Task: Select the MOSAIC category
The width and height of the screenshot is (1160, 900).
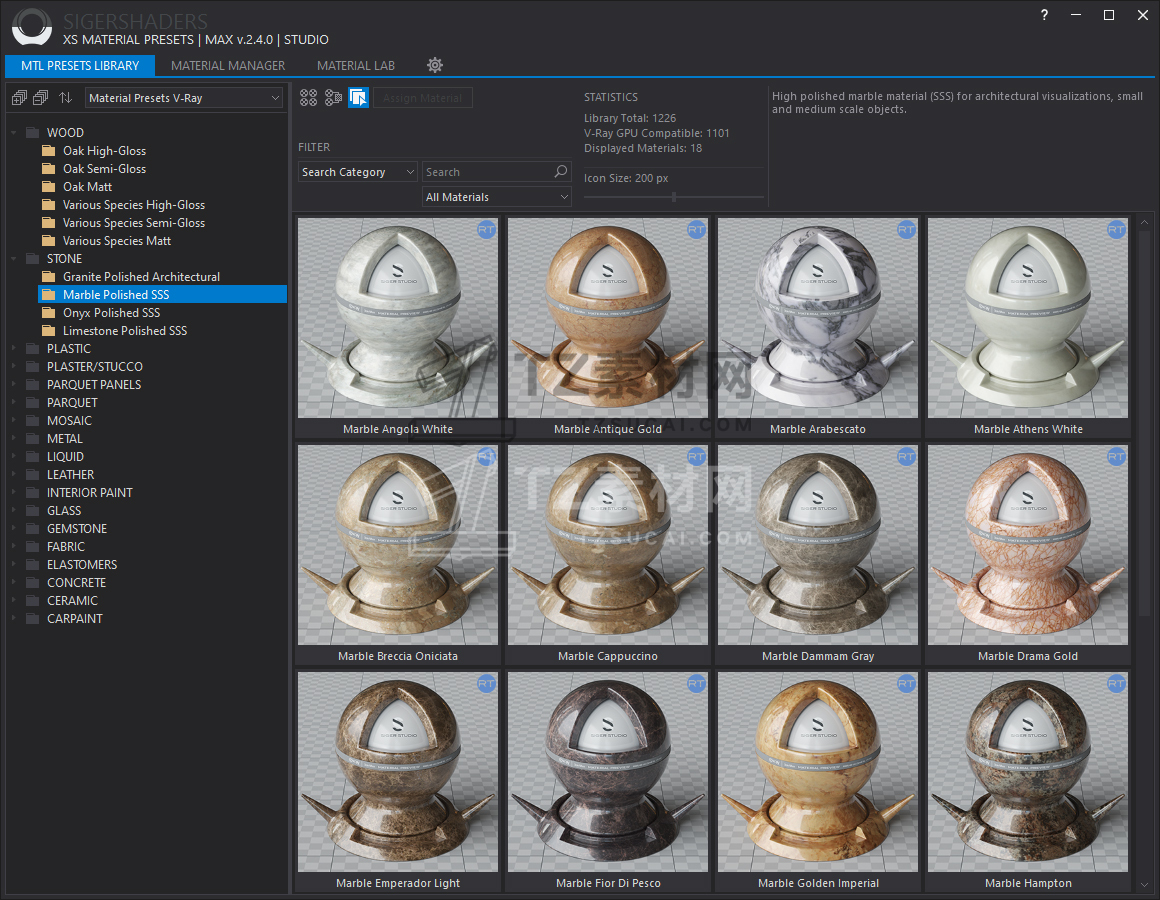Action: tap(70, 421)
